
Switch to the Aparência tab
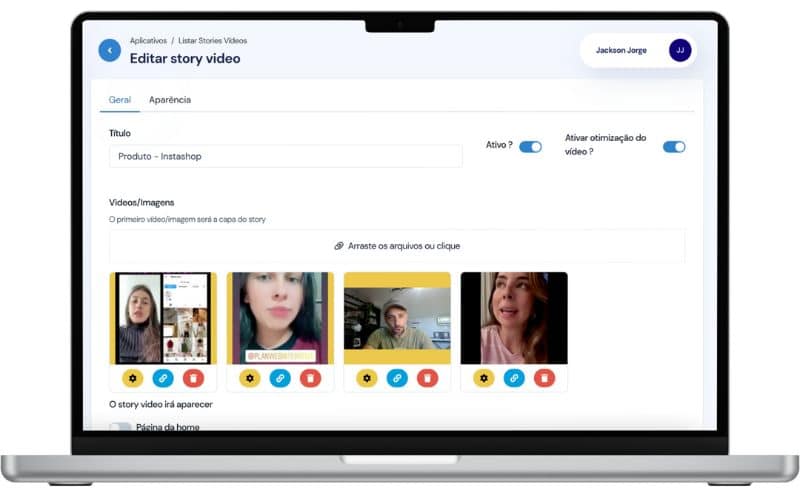tap(170, 99)
